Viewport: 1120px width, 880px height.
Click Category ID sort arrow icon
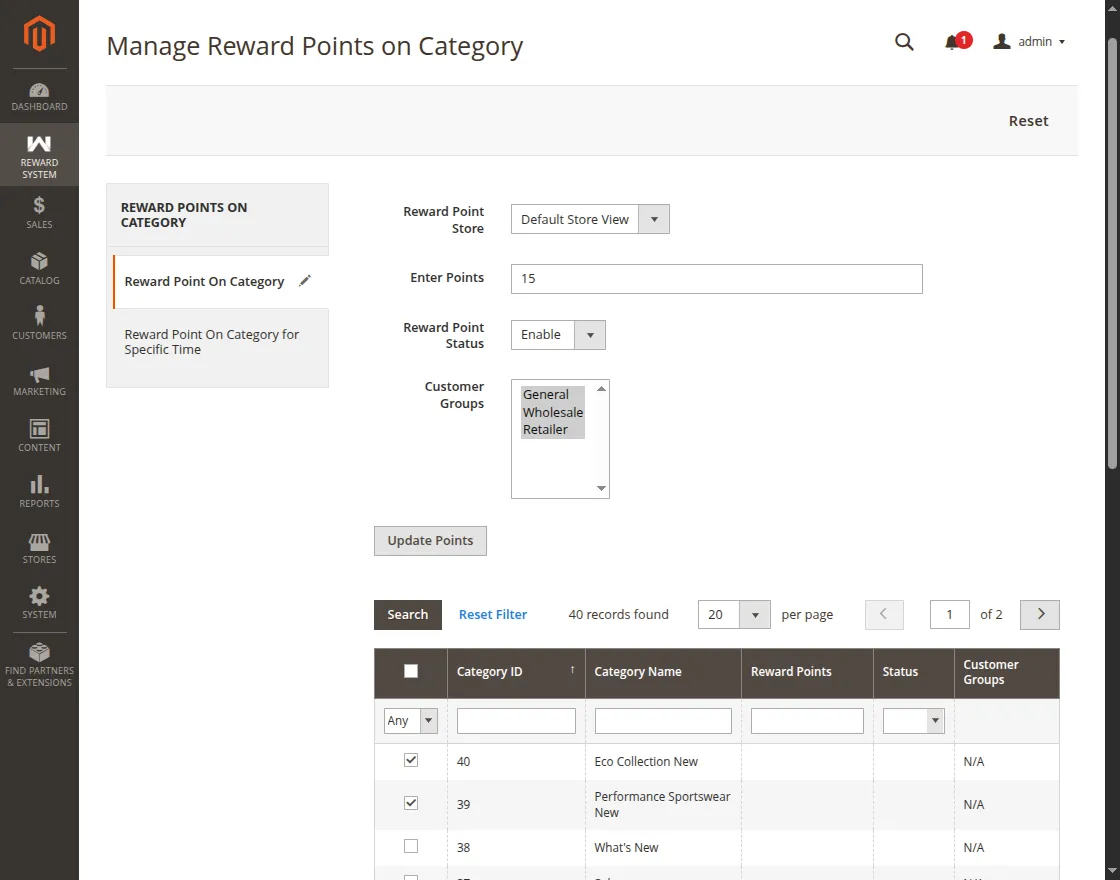(572, 670)
